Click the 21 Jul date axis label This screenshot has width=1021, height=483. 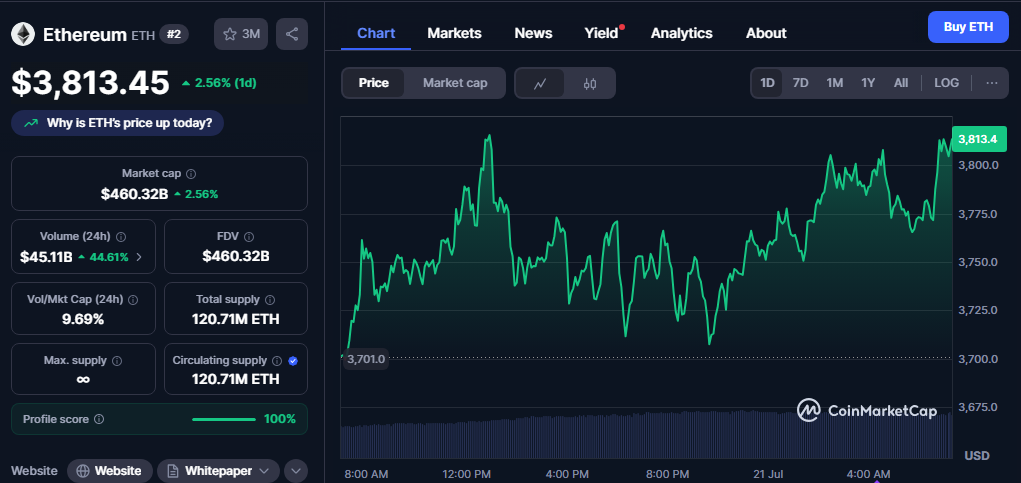(x=767, y=473)
